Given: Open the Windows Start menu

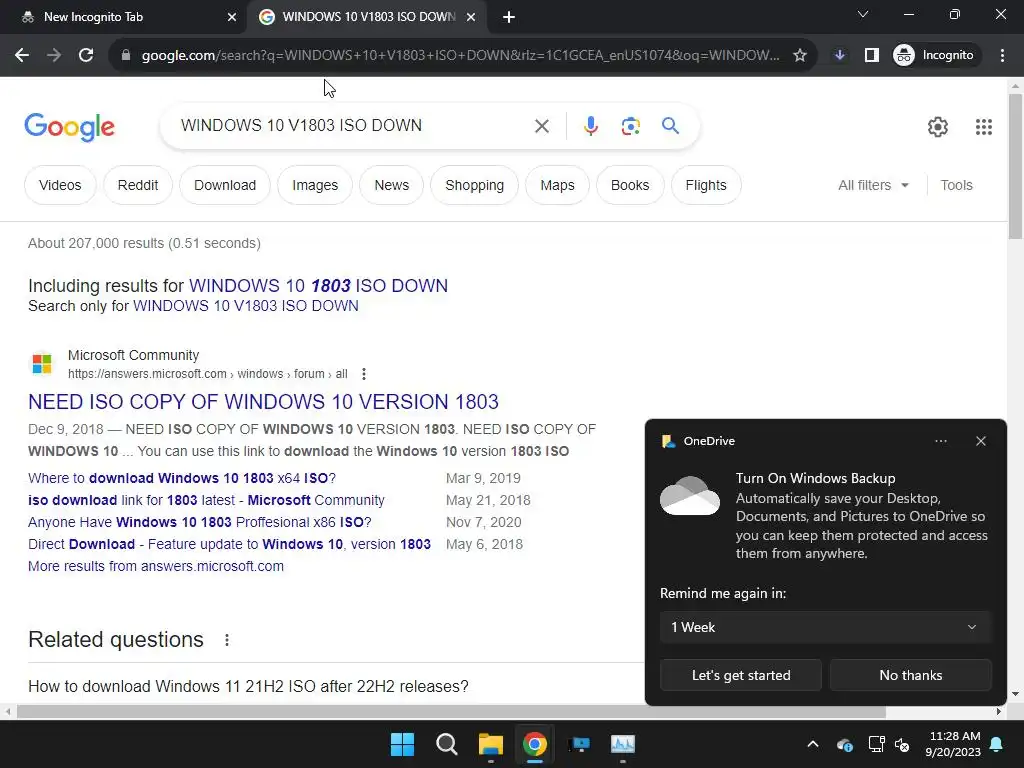Looking at the screenshot, I should pos(402,744).
